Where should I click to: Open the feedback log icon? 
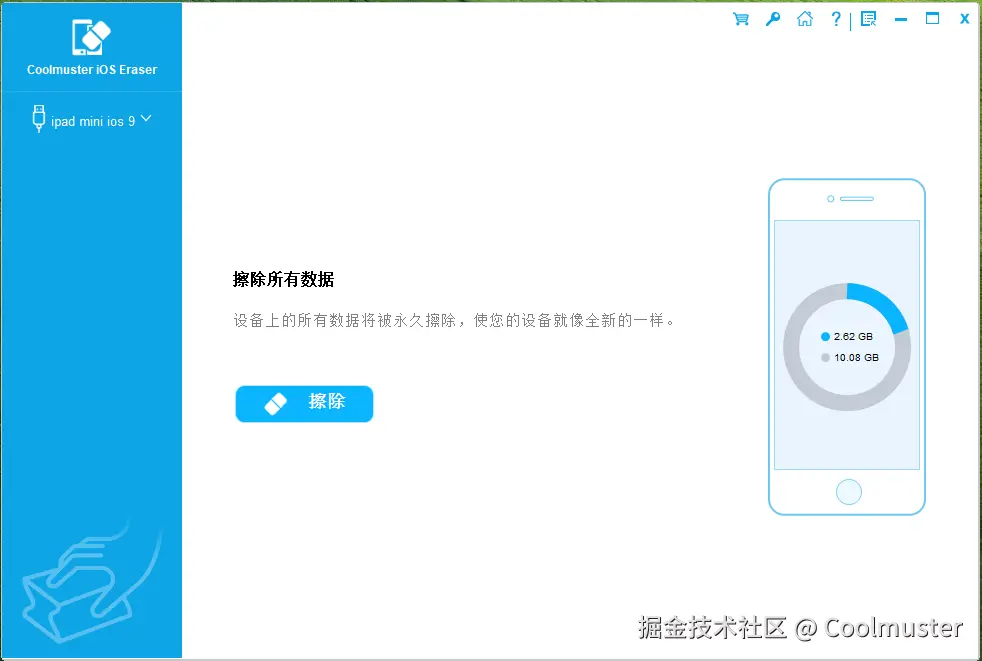(x=869, y=18)
